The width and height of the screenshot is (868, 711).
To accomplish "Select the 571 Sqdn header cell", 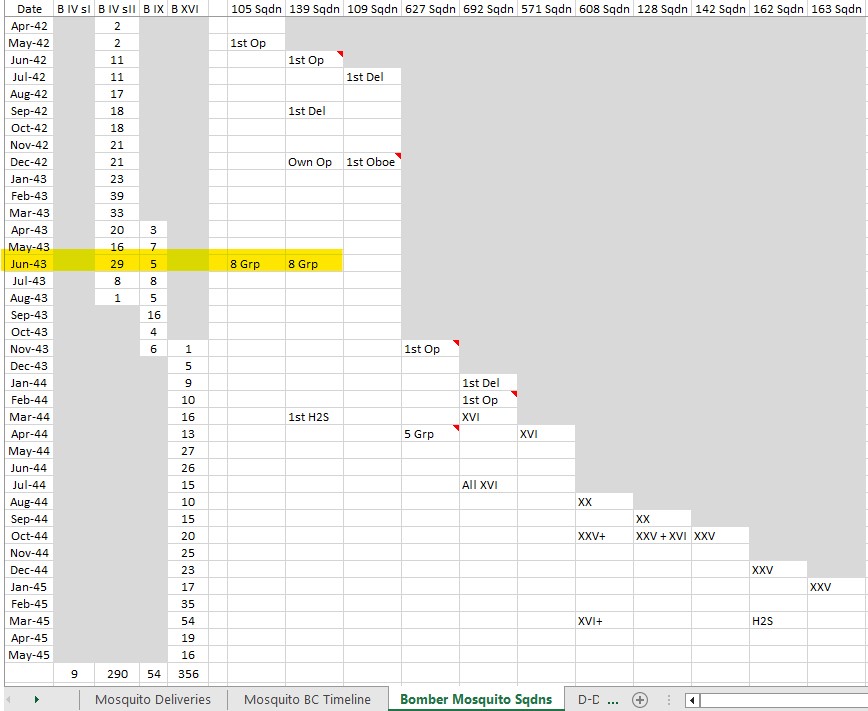I will [546, 9].
